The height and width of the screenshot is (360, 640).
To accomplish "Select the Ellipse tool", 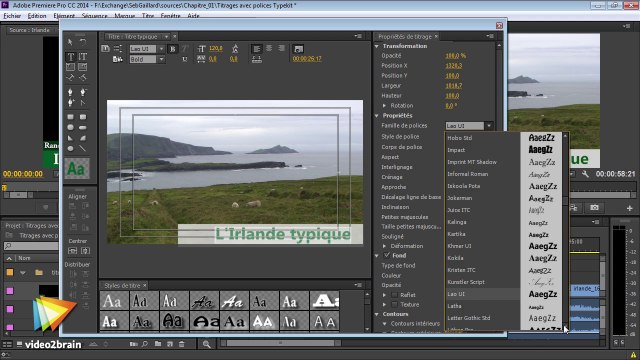I will click(70, 149).
